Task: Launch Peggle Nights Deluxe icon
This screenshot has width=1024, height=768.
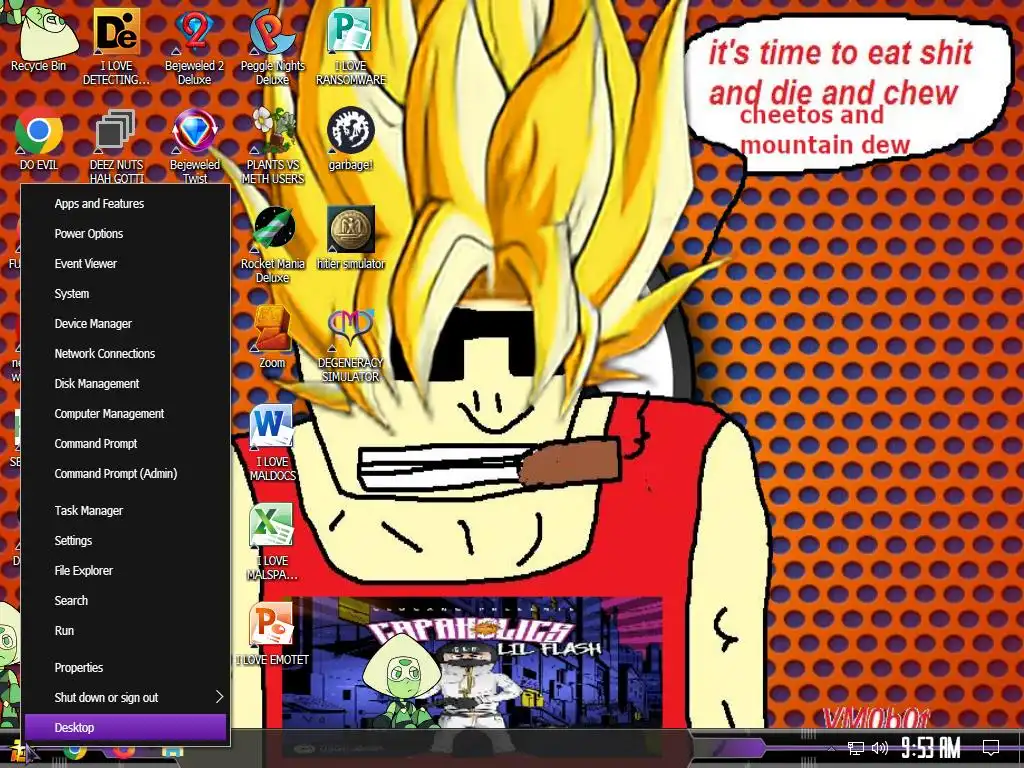Action: coord(272,46)
